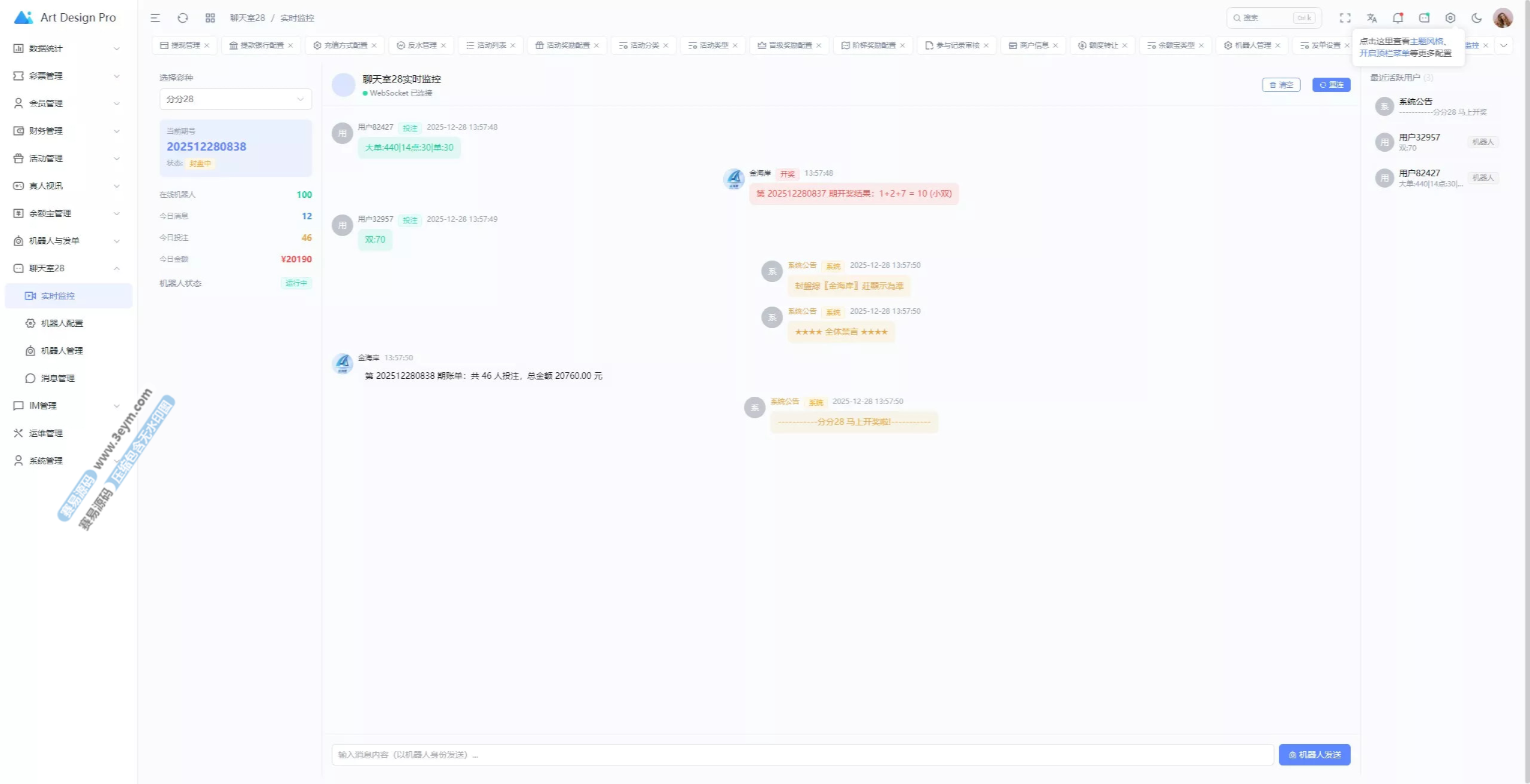This screenshot has width=1530, height=784.
Task: Open the fullscreen mode icon
Action: [x=1345, y=18]
